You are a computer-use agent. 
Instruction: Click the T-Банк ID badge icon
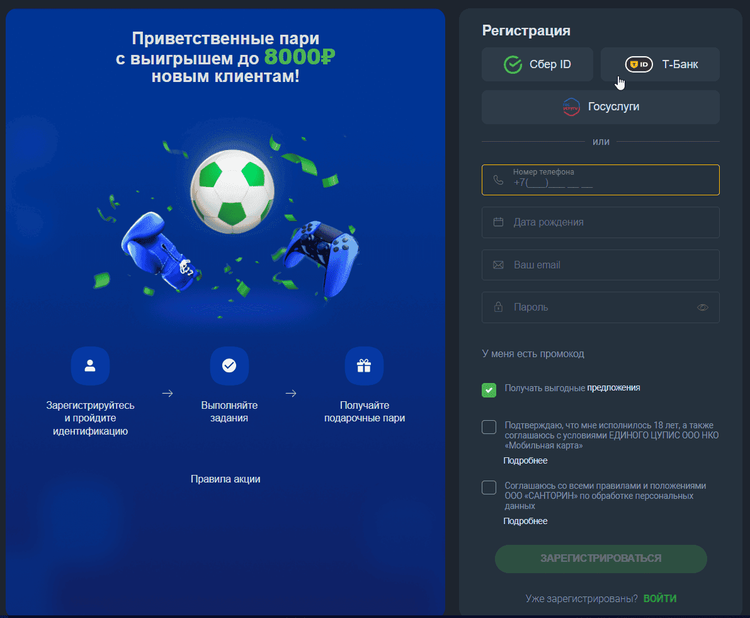point(639,64)
